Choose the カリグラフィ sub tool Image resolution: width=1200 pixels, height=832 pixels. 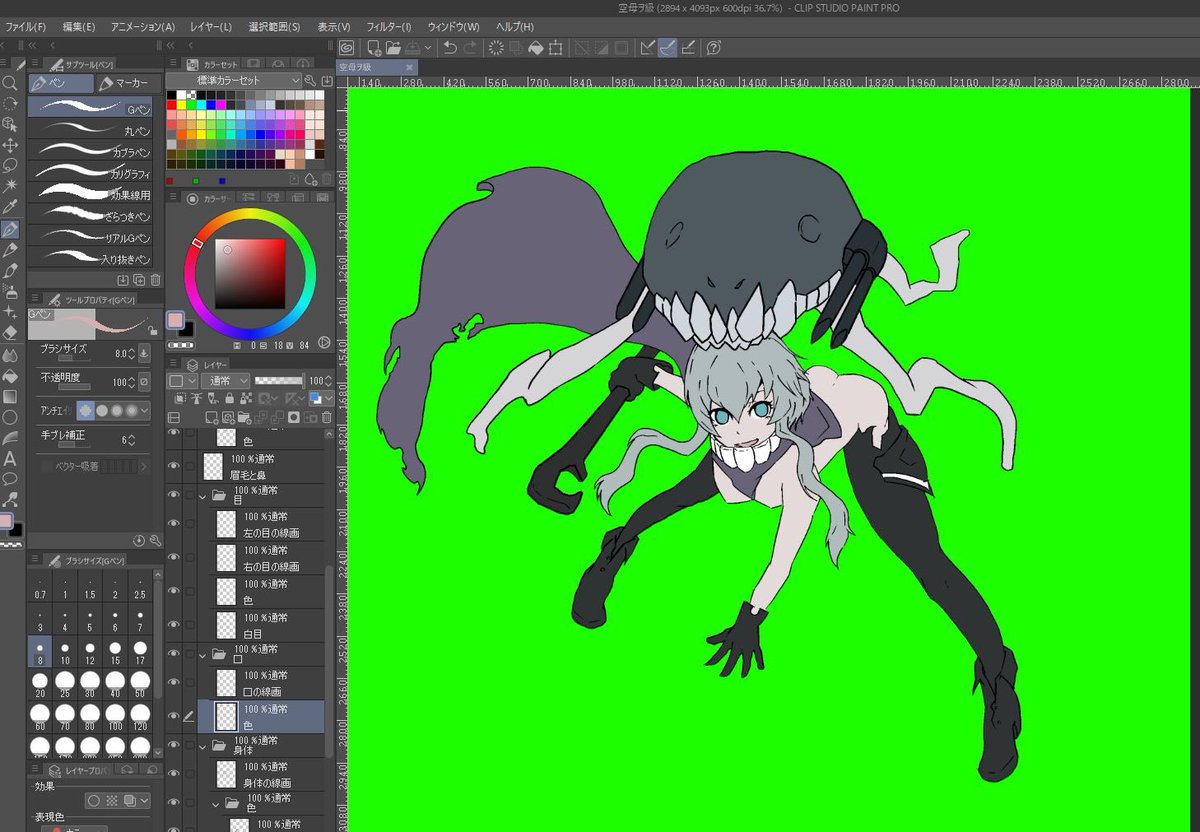[x=91, y=173]
